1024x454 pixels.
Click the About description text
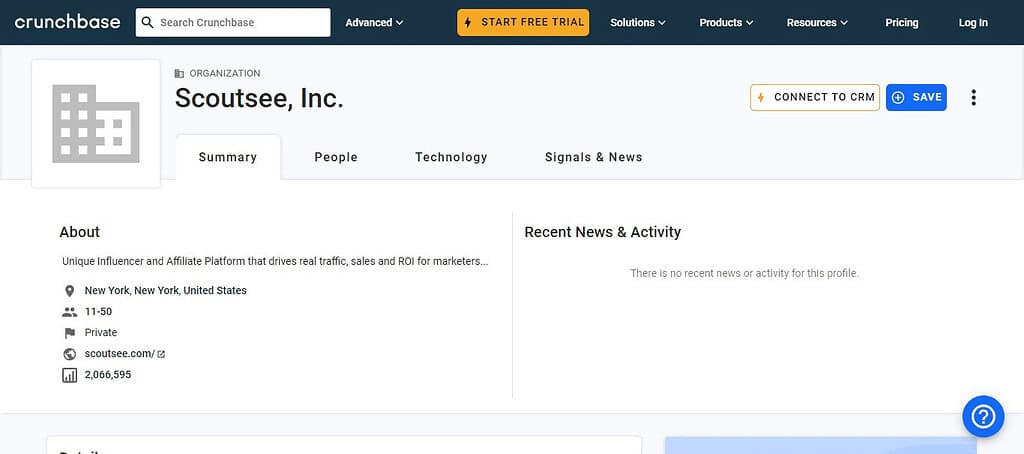coord(275,261)
